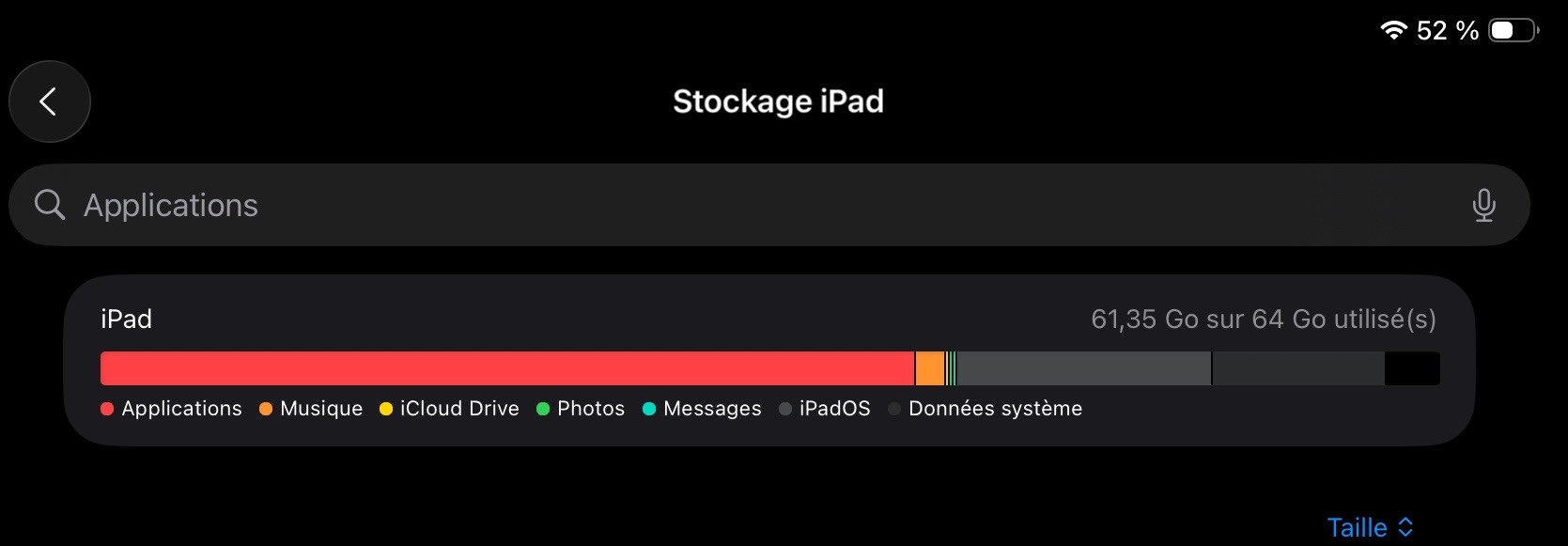
Task: Tap the battery status icon
Action: pos(1513,30)
